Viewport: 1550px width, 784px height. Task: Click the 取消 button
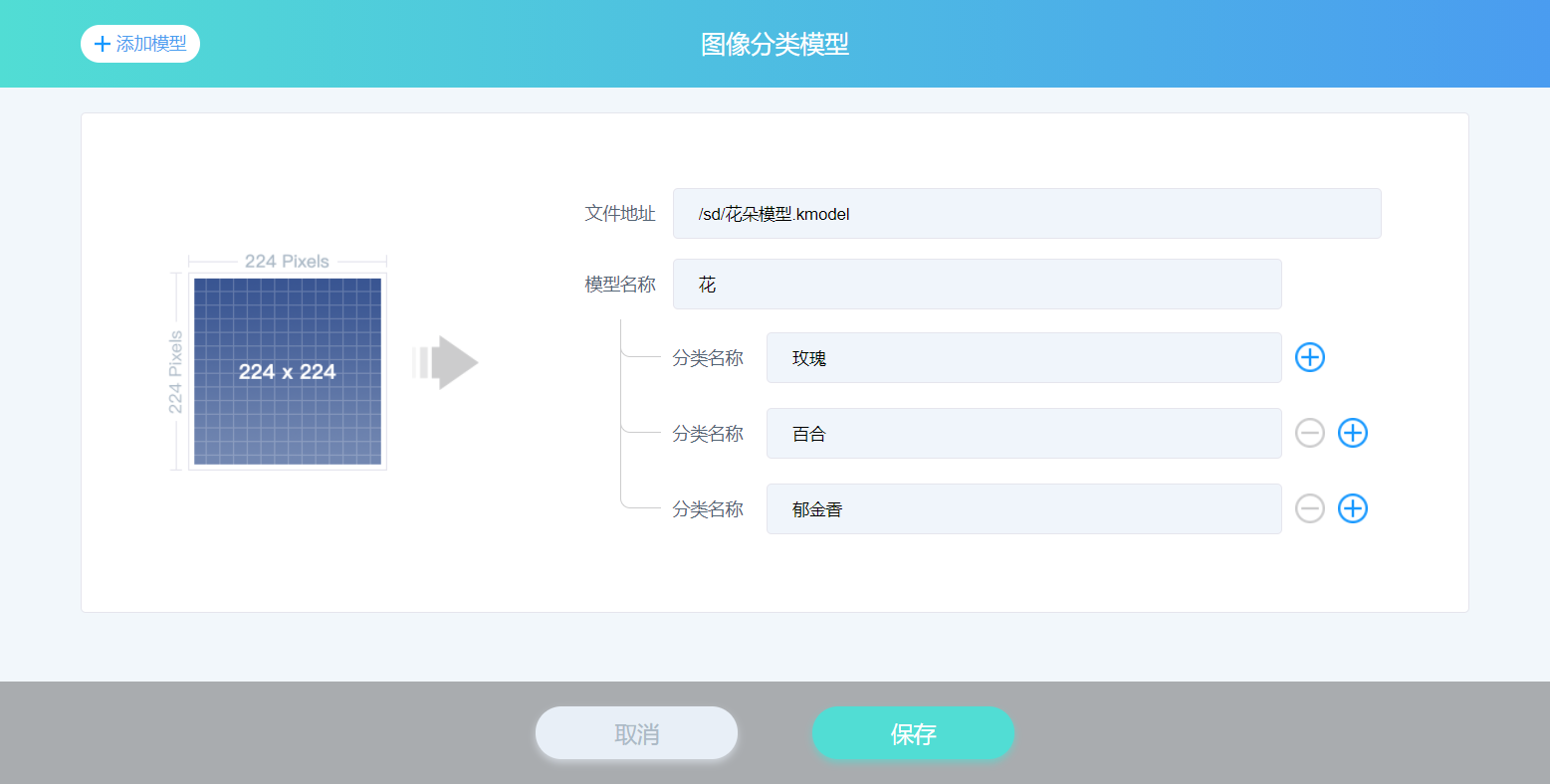636,733
